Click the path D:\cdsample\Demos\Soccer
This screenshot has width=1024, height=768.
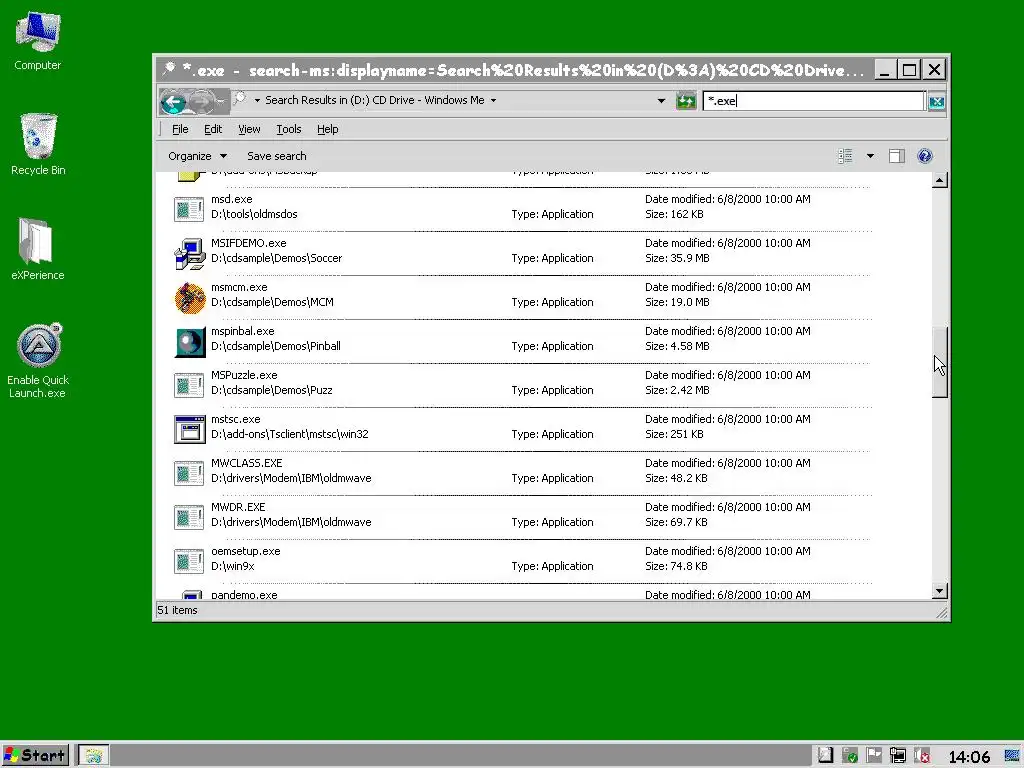click(276, 258)
